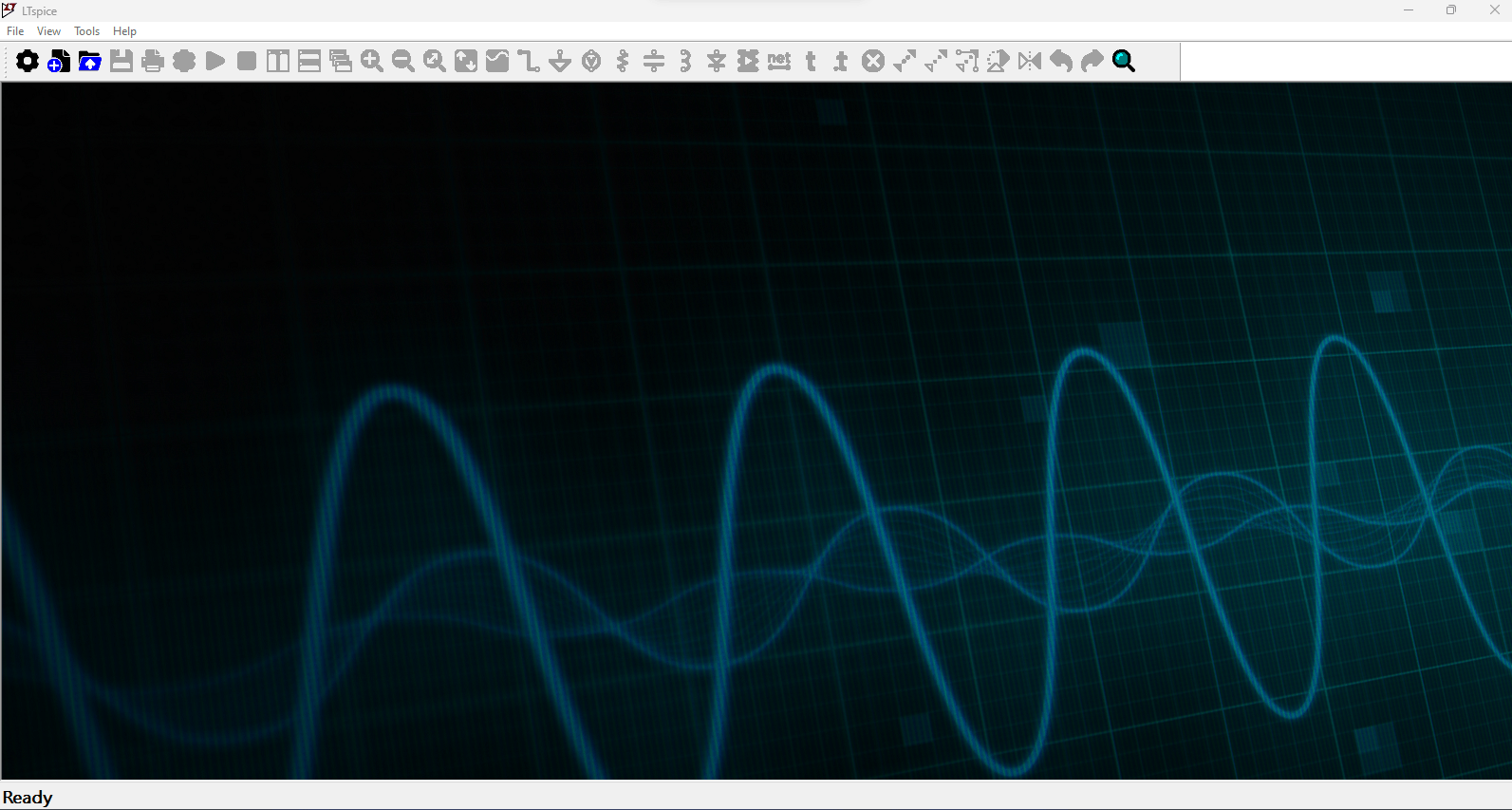Viewport: 1512px width, 810px height.
Task: Place a capacitor component
Action: point(654,62)
